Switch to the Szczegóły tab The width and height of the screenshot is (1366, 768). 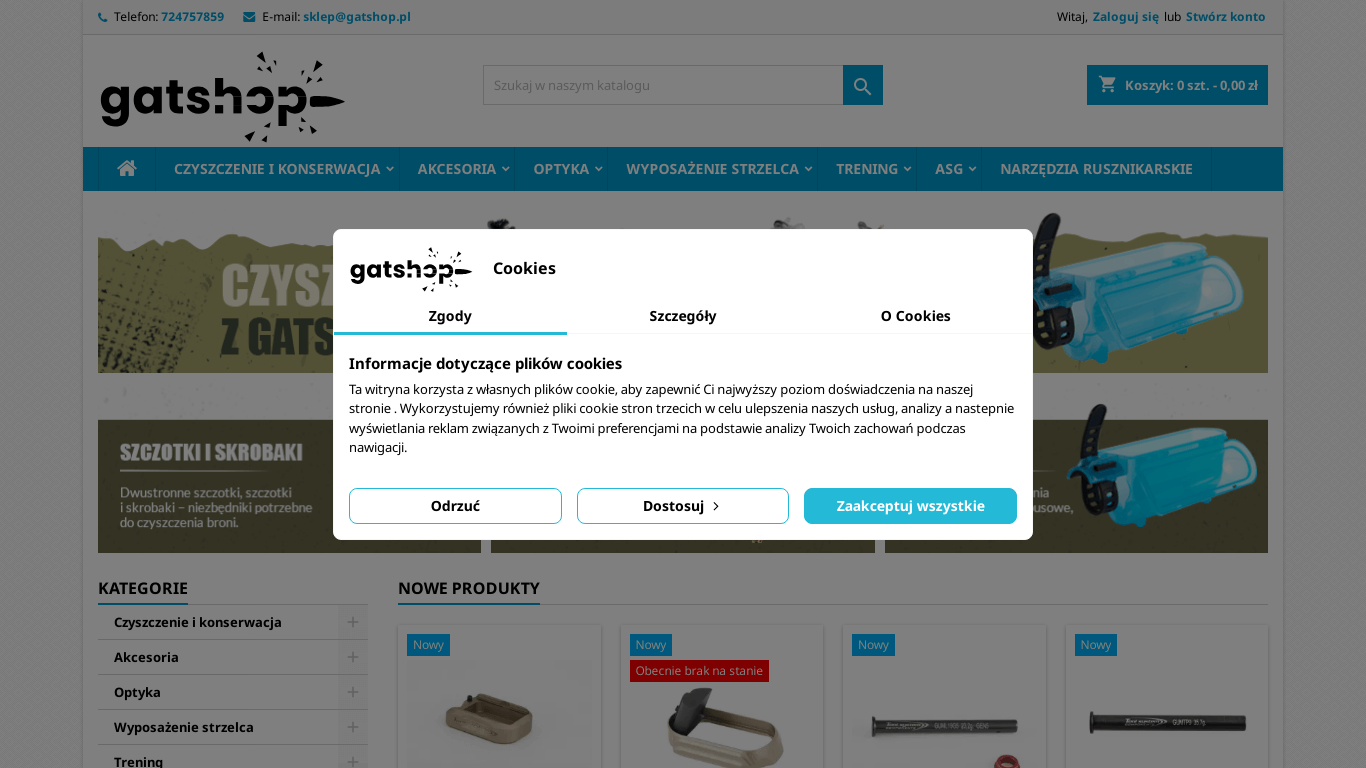click(682, 316)
